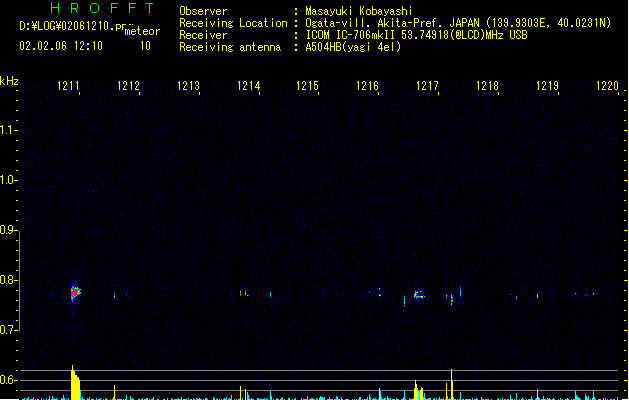Image resolution: width=629 pixels, height=400 pixels.
Task: Click time axis marker 1216
Action: tap(367, 86)
